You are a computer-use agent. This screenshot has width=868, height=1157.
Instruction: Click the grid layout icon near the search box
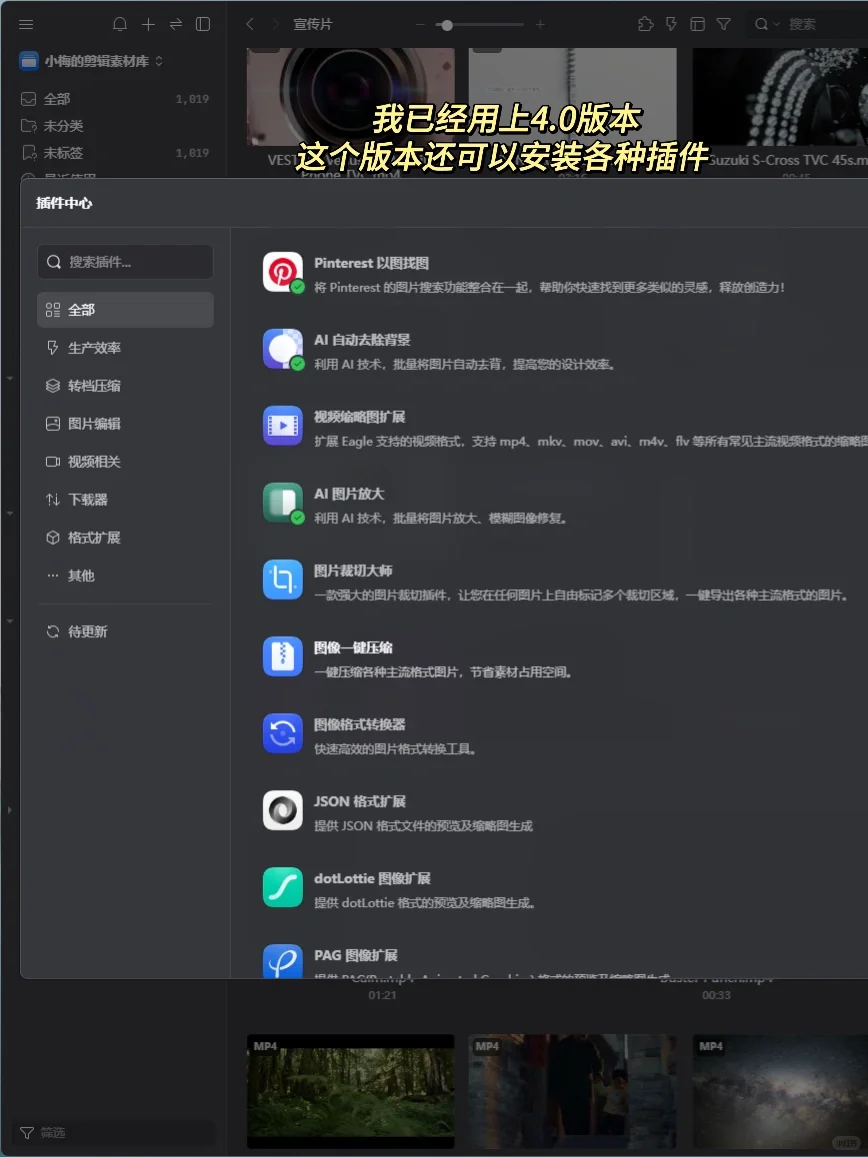(698, 24)
